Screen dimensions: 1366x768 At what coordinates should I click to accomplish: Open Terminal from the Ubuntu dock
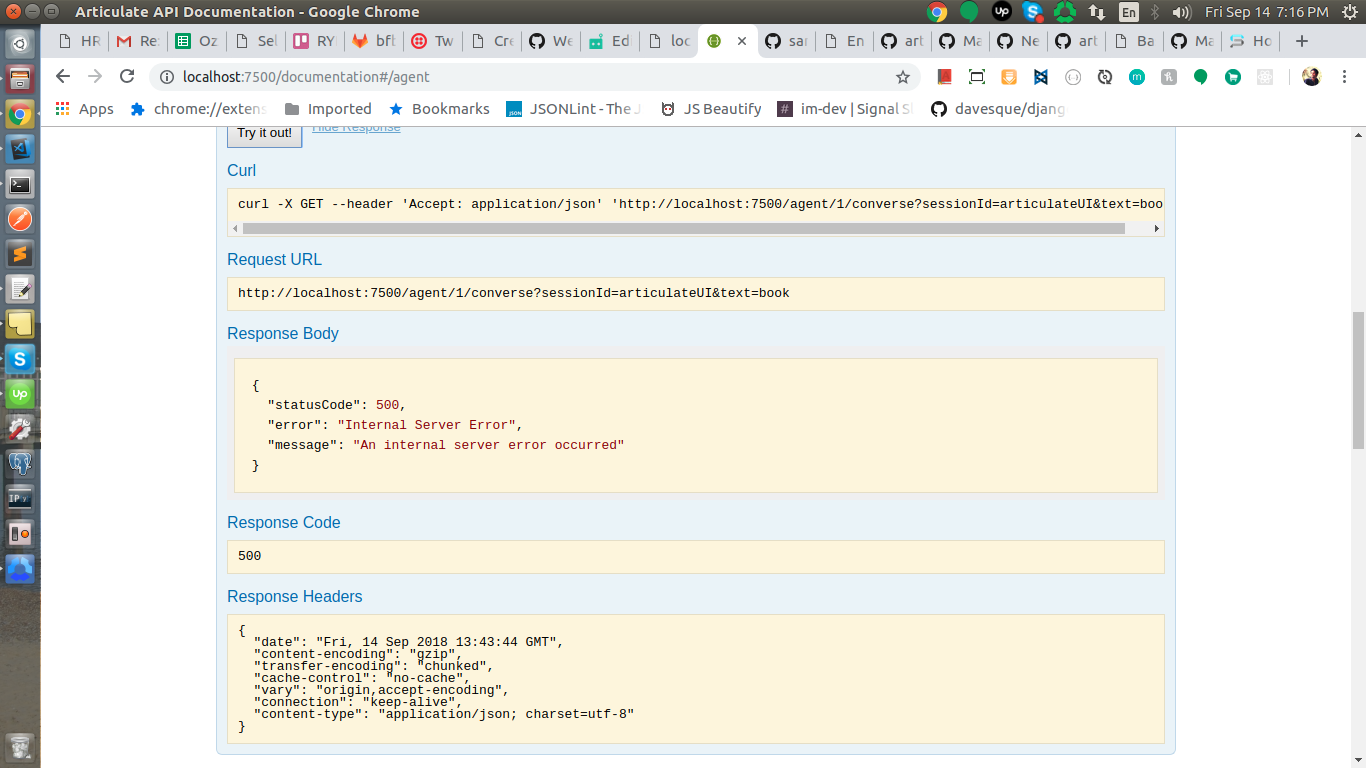[x=20, y=184]
